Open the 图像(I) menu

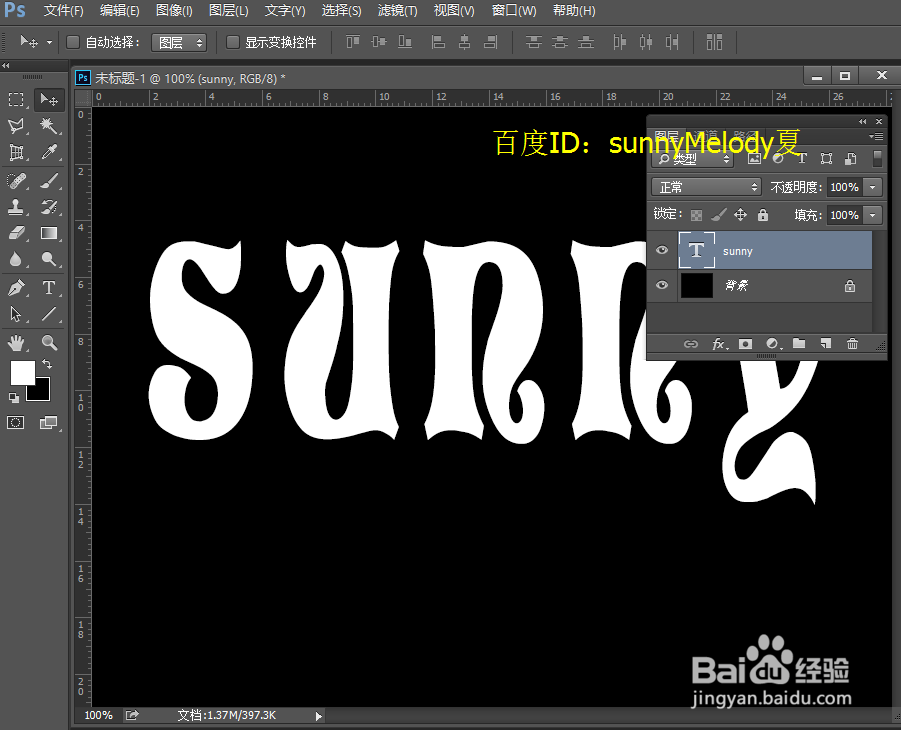(x=174, y=10)
